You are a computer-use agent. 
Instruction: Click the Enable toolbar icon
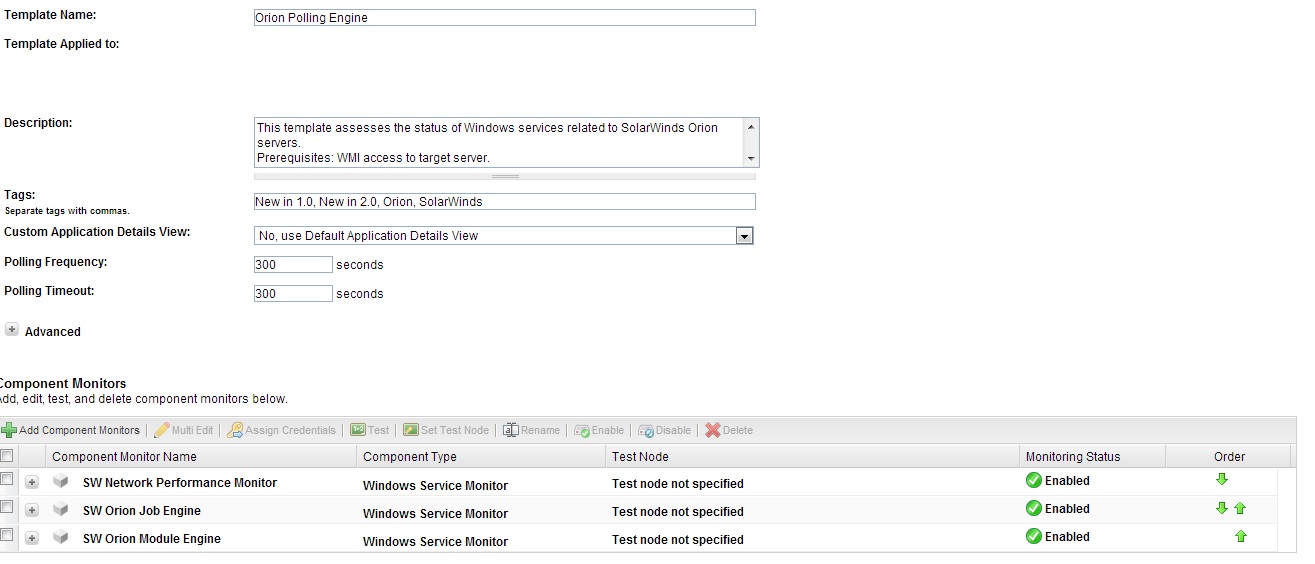[x=582, y=431]
